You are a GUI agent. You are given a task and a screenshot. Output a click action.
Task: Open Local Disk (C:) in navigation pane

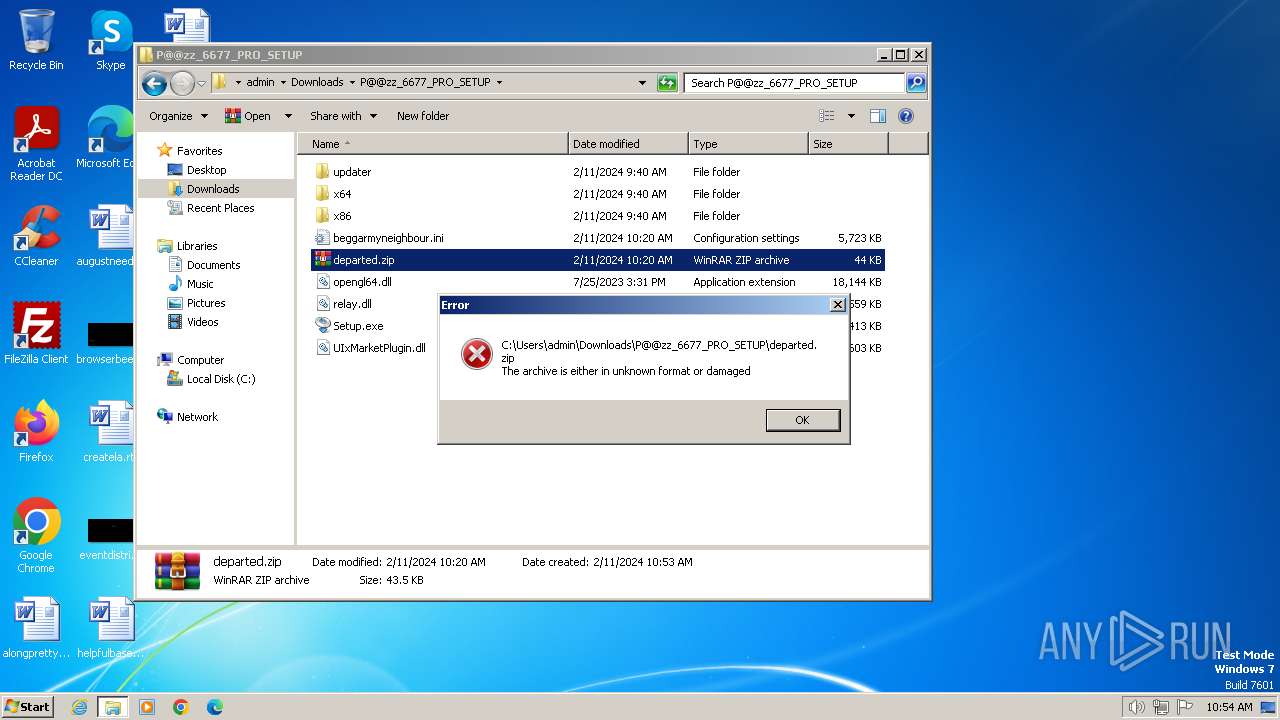coord(220,379)
